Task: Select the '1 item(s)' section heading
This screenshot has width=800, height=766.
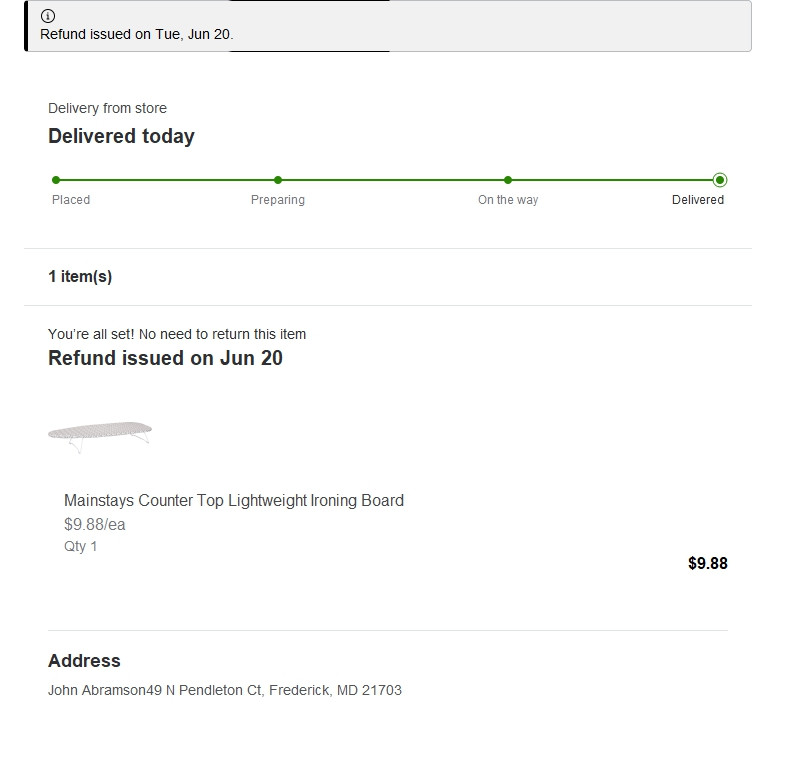Action: [x=80, y=277]
